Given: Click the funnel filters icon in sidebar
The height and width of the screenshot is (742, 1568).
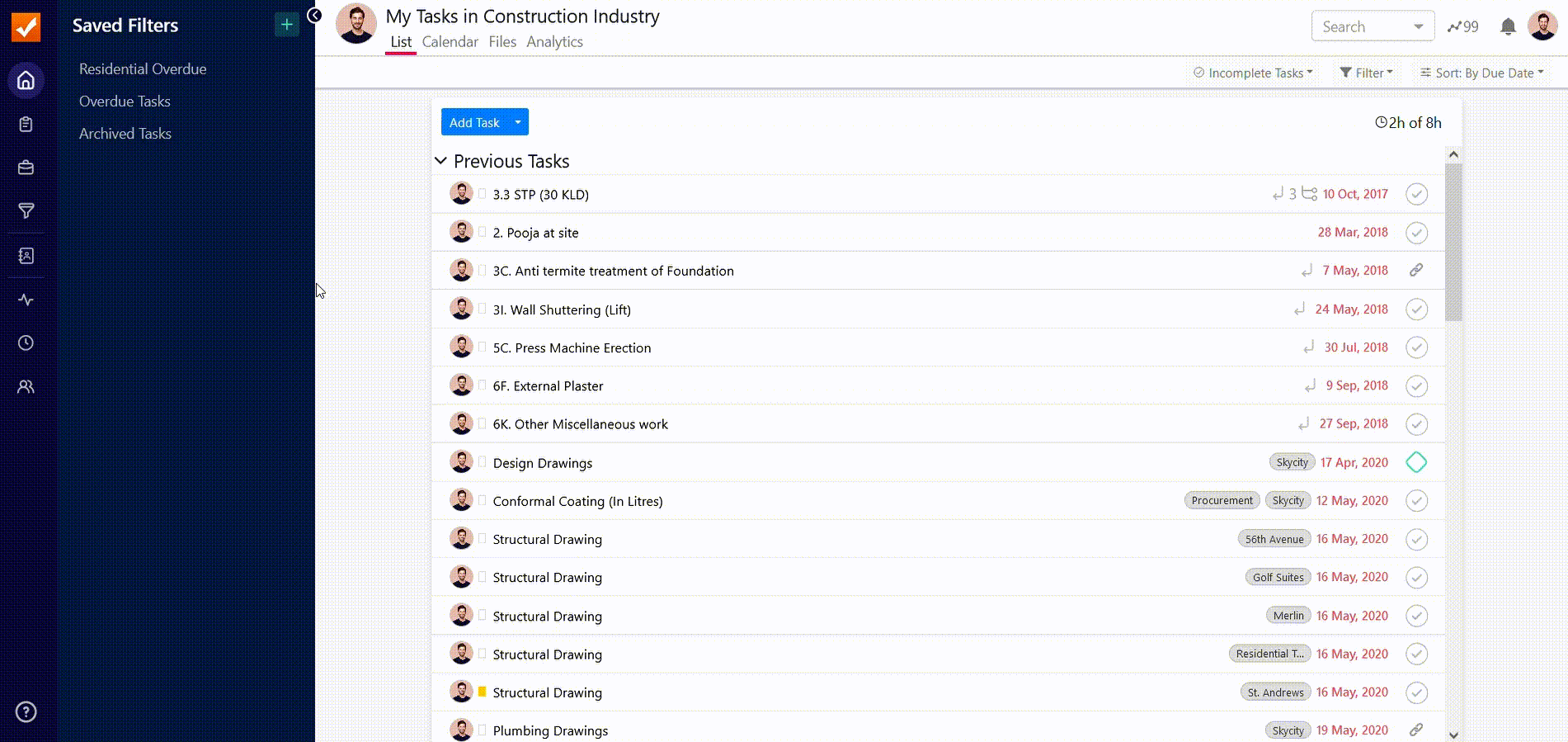Looking at the screenshot, I should (x=26, y=211).
